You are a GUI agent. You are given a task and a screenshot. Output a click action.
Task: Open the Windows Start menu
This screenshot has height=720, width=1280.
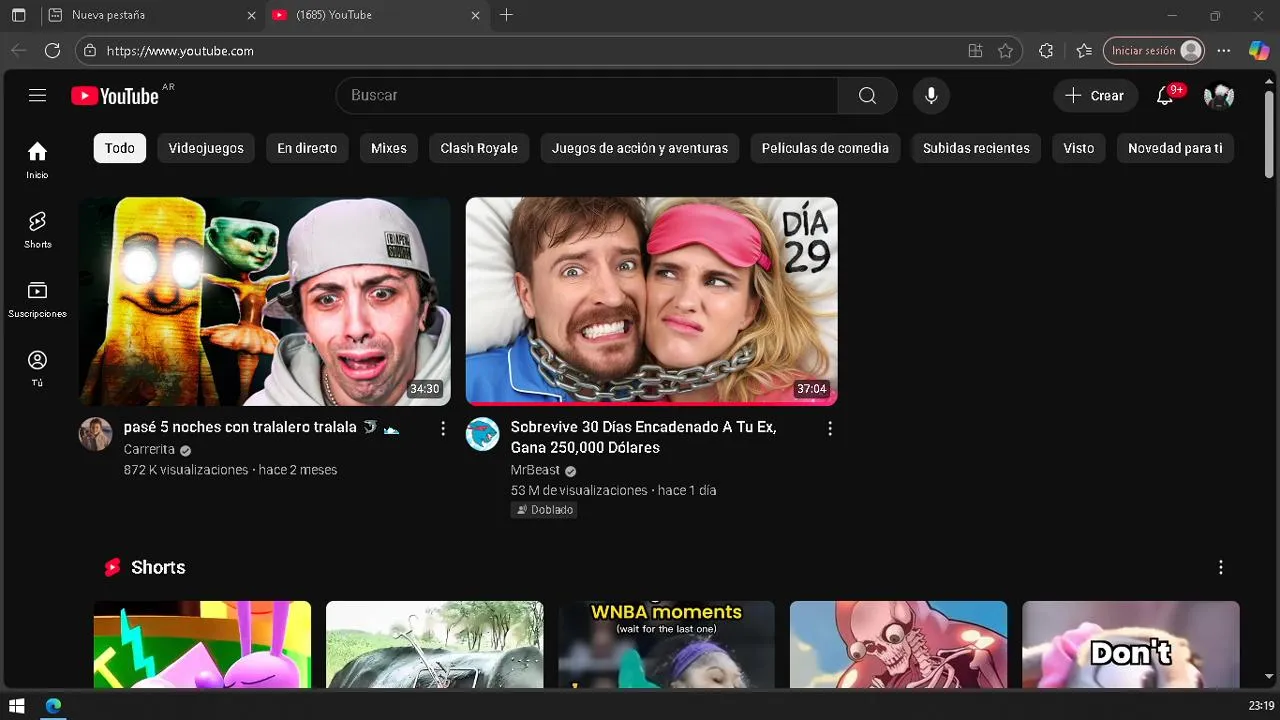click(x=17, y=706)
